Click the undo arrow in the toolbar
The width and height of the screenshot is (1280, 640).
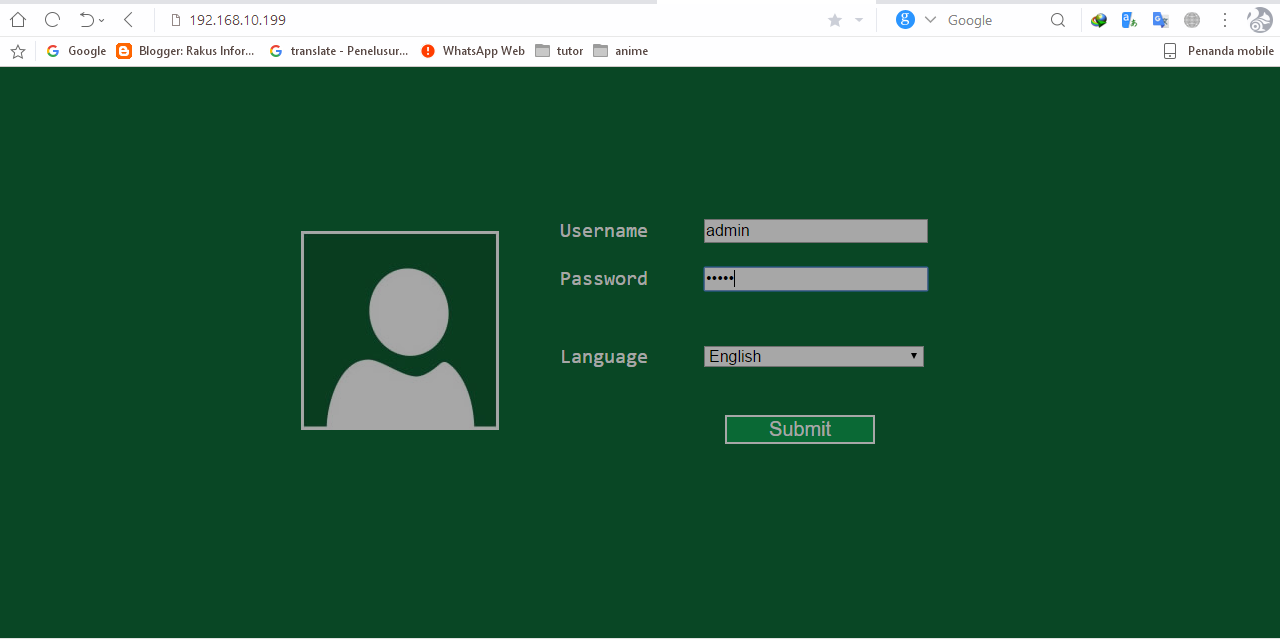[88, 19]
